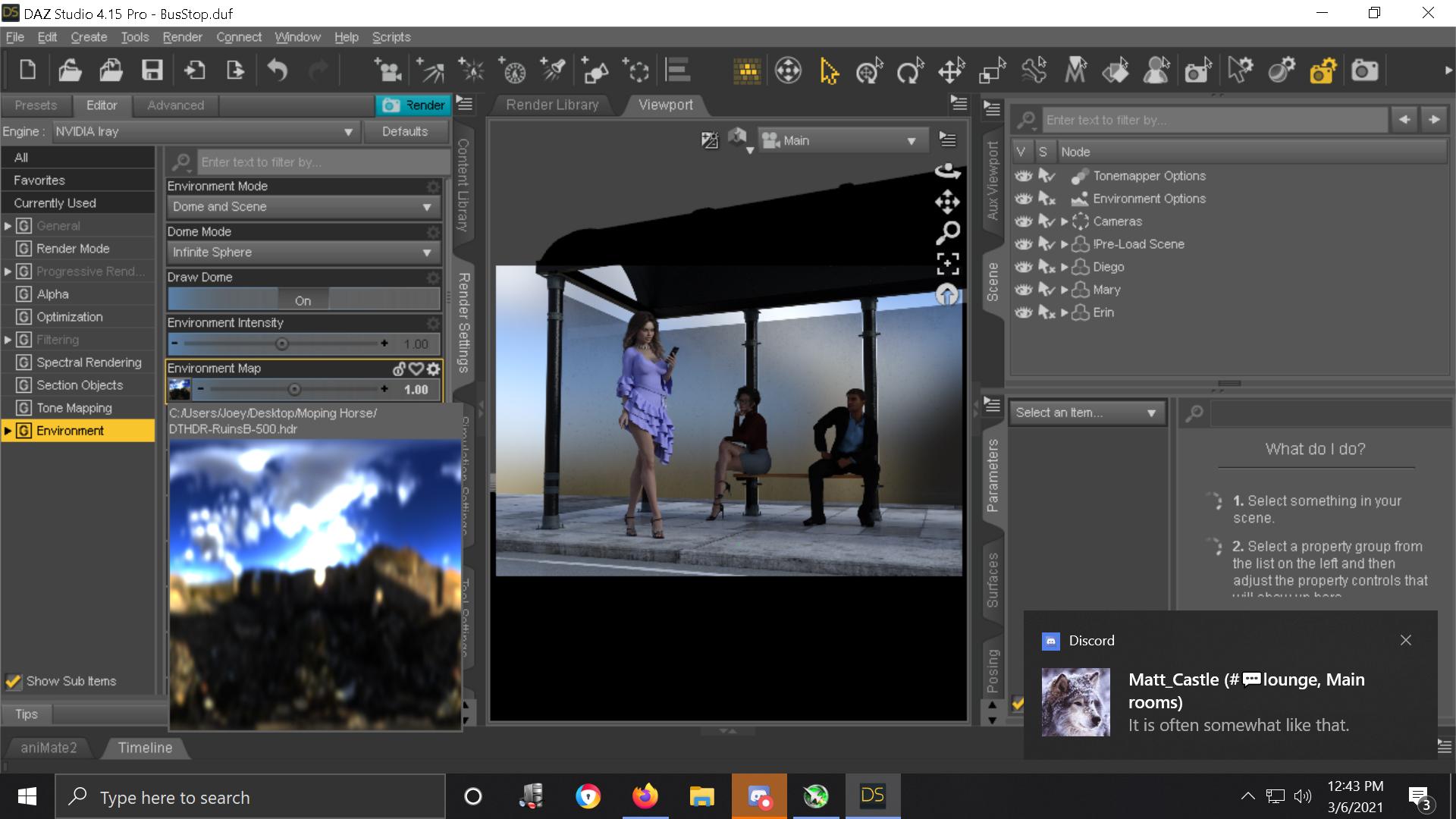Click Environment Map gear settings icon
Image resolution: width=1456 pixels, height=819 pixels.
(433, 369)
